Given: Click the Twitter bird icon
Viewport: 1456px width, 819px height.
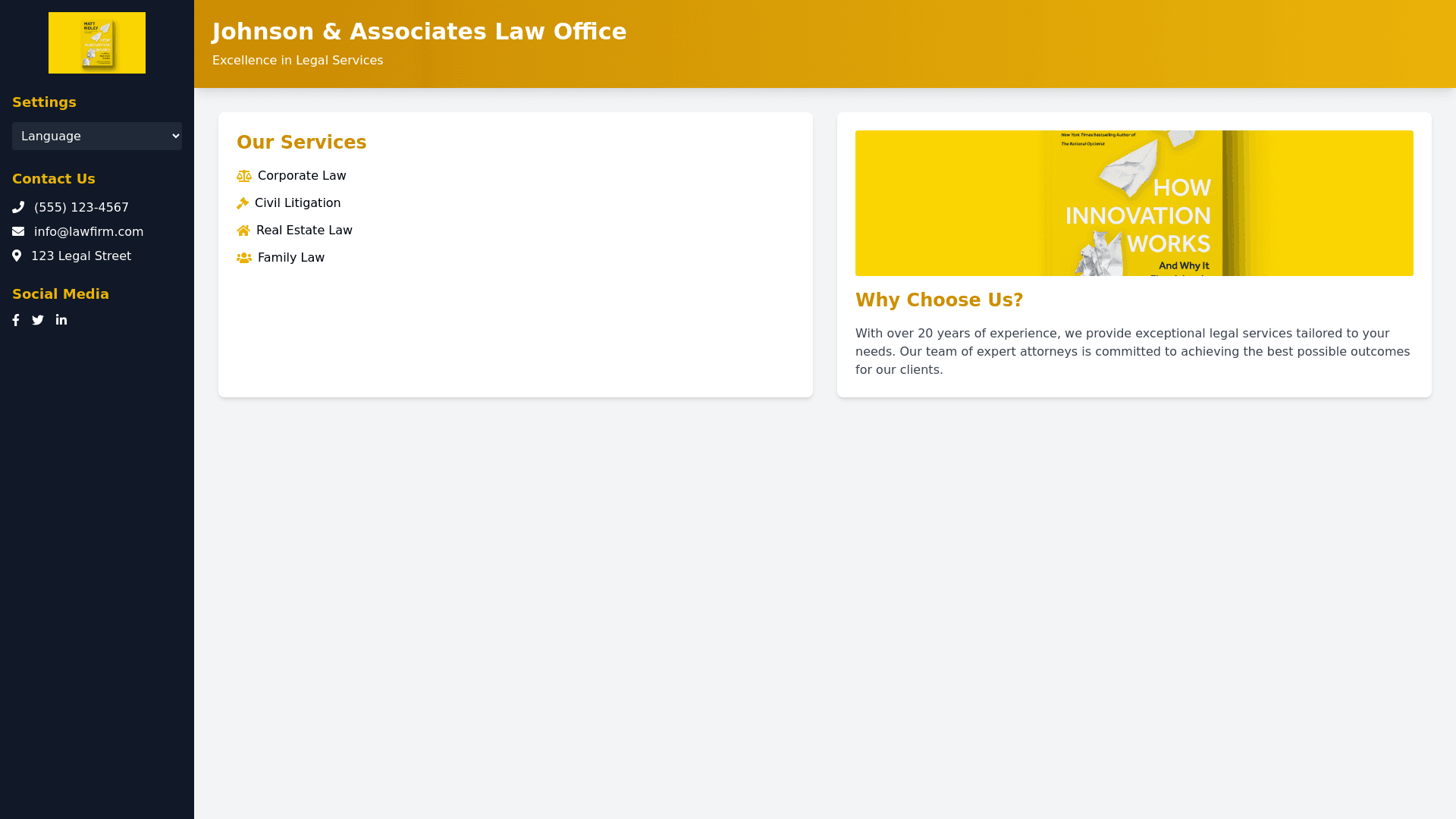Looking at the screenshot, I should point(38,320).
